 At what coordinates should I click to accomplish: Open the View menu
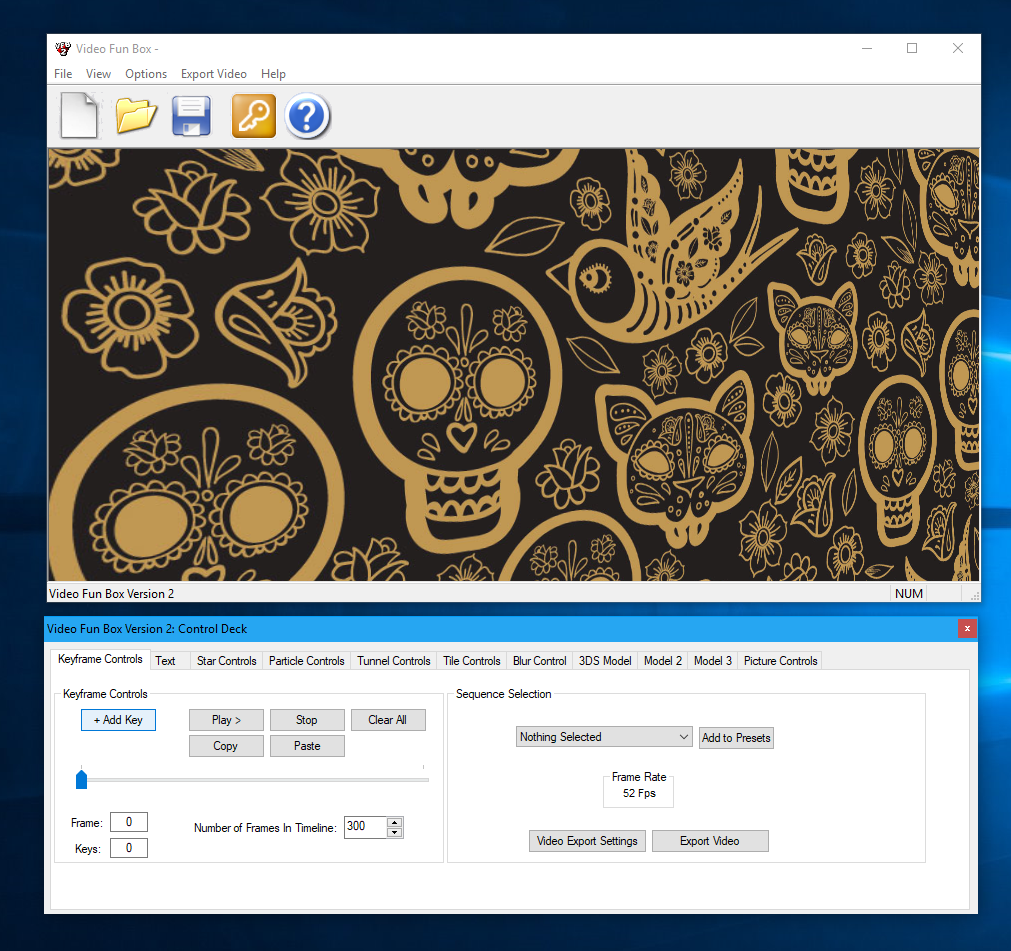click(99, 74)
